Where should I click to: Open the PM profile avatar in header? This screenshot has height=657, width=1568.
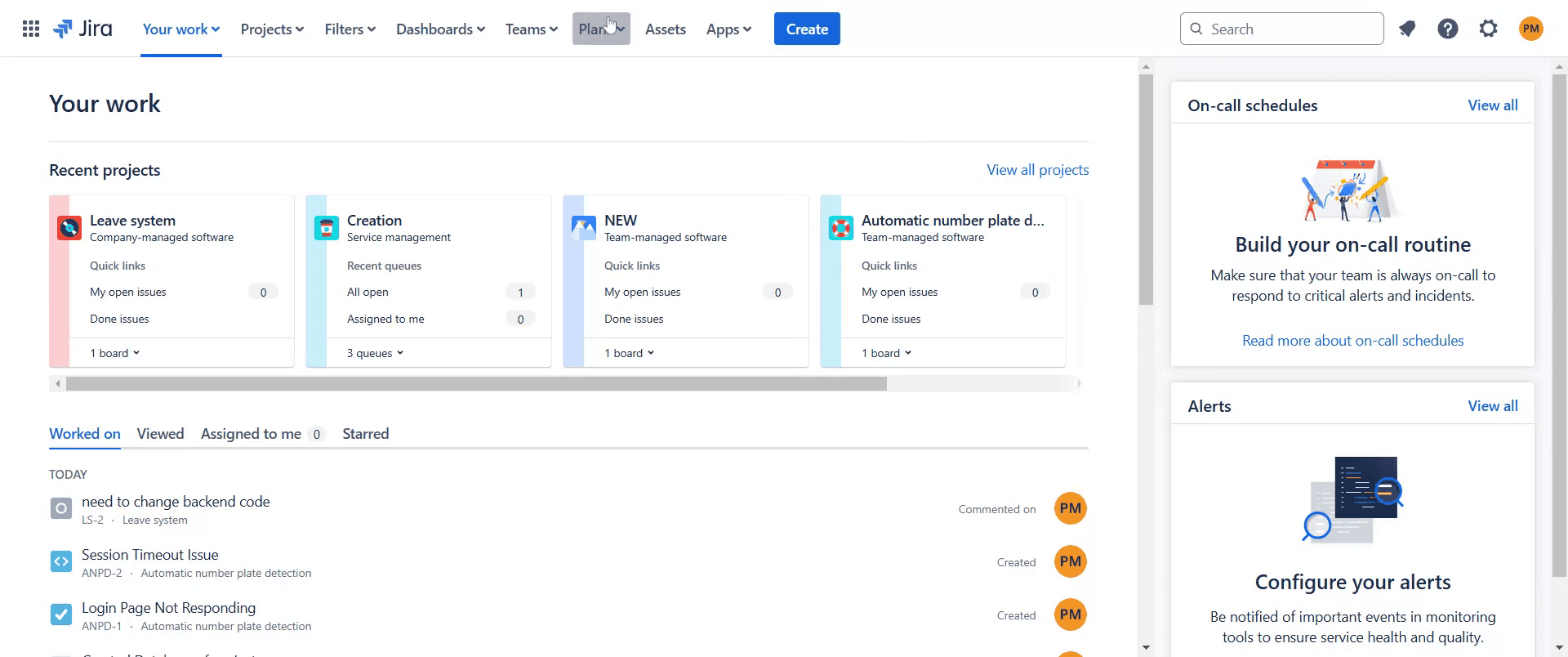pyautogui.click(x=1531, y=29)
